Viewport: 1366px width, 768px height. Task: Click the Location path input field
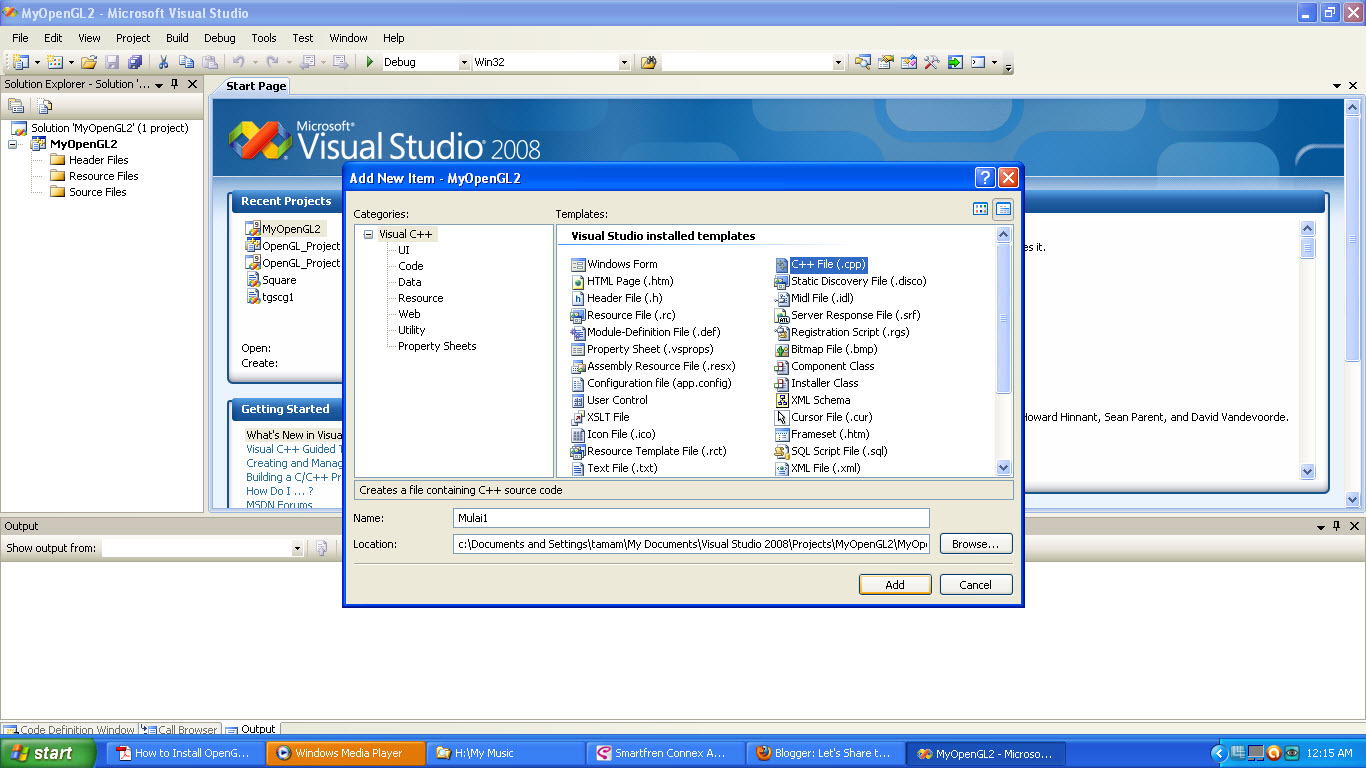tap(691, 544)
